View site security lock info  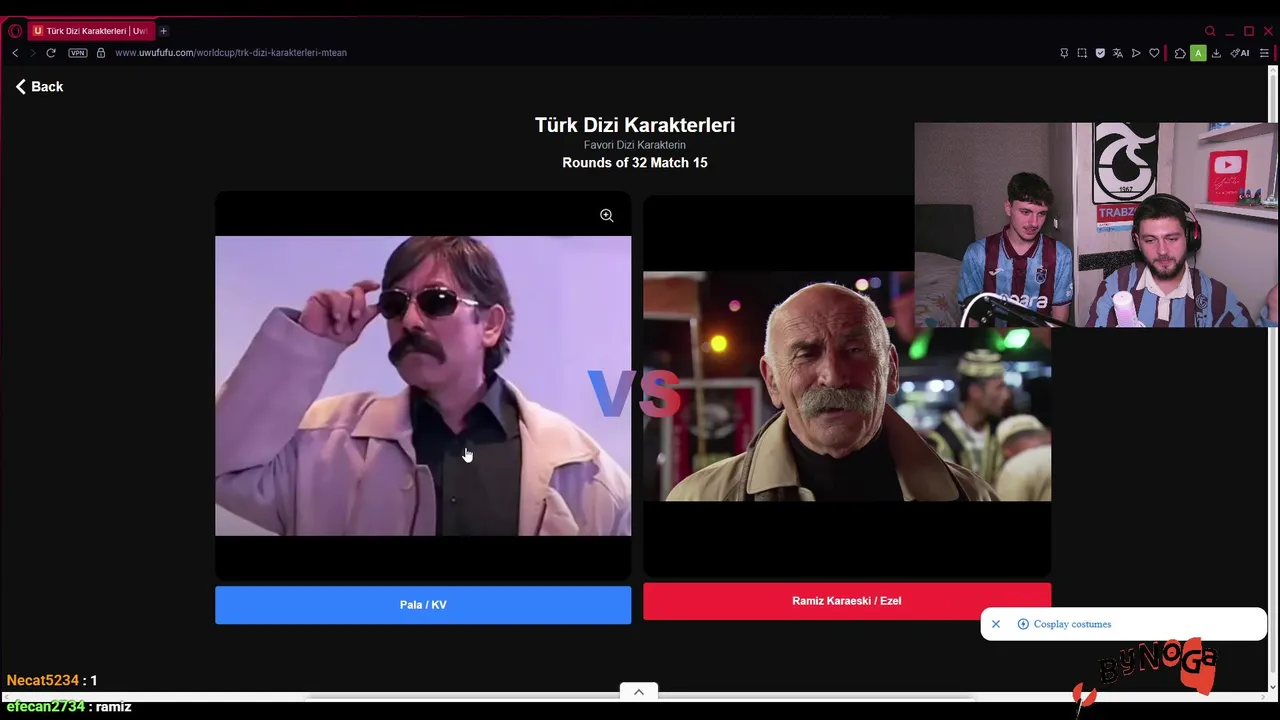pos(101,53)
